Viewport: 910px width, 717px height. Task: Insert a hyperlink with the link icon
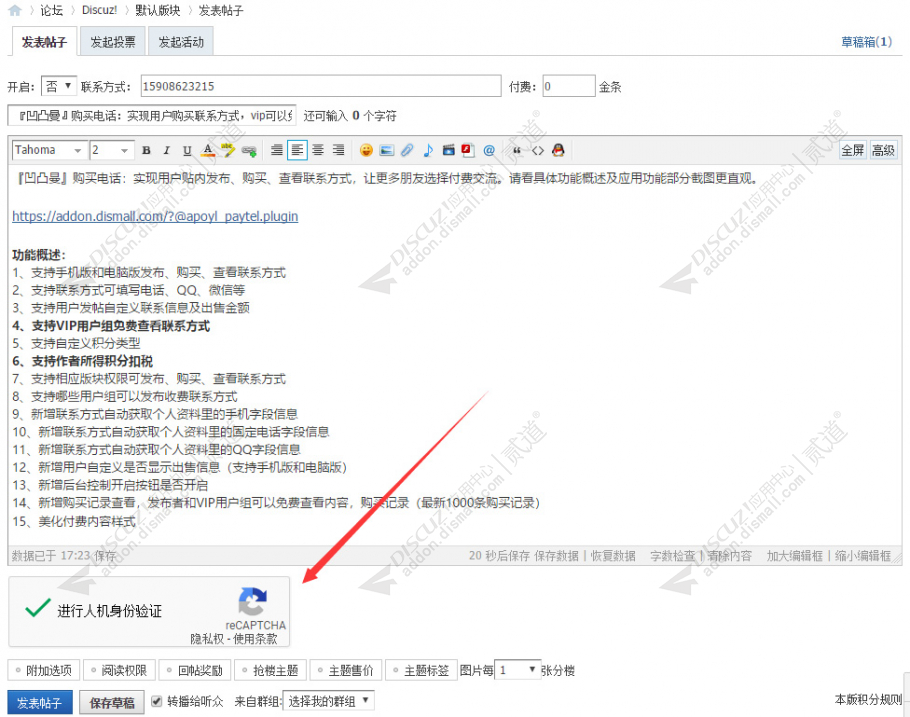click(249, 150)
